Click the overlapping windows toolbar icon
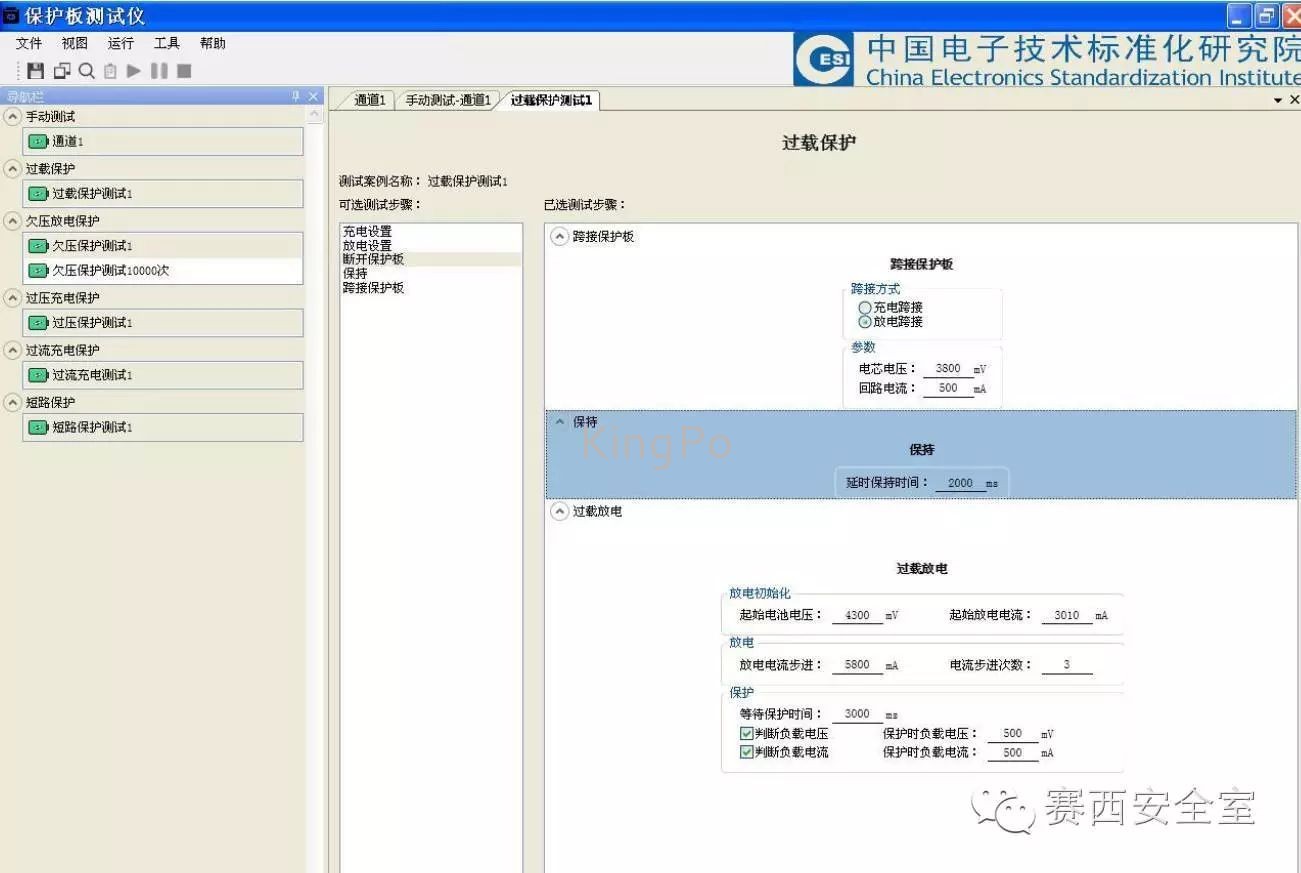 62,71
